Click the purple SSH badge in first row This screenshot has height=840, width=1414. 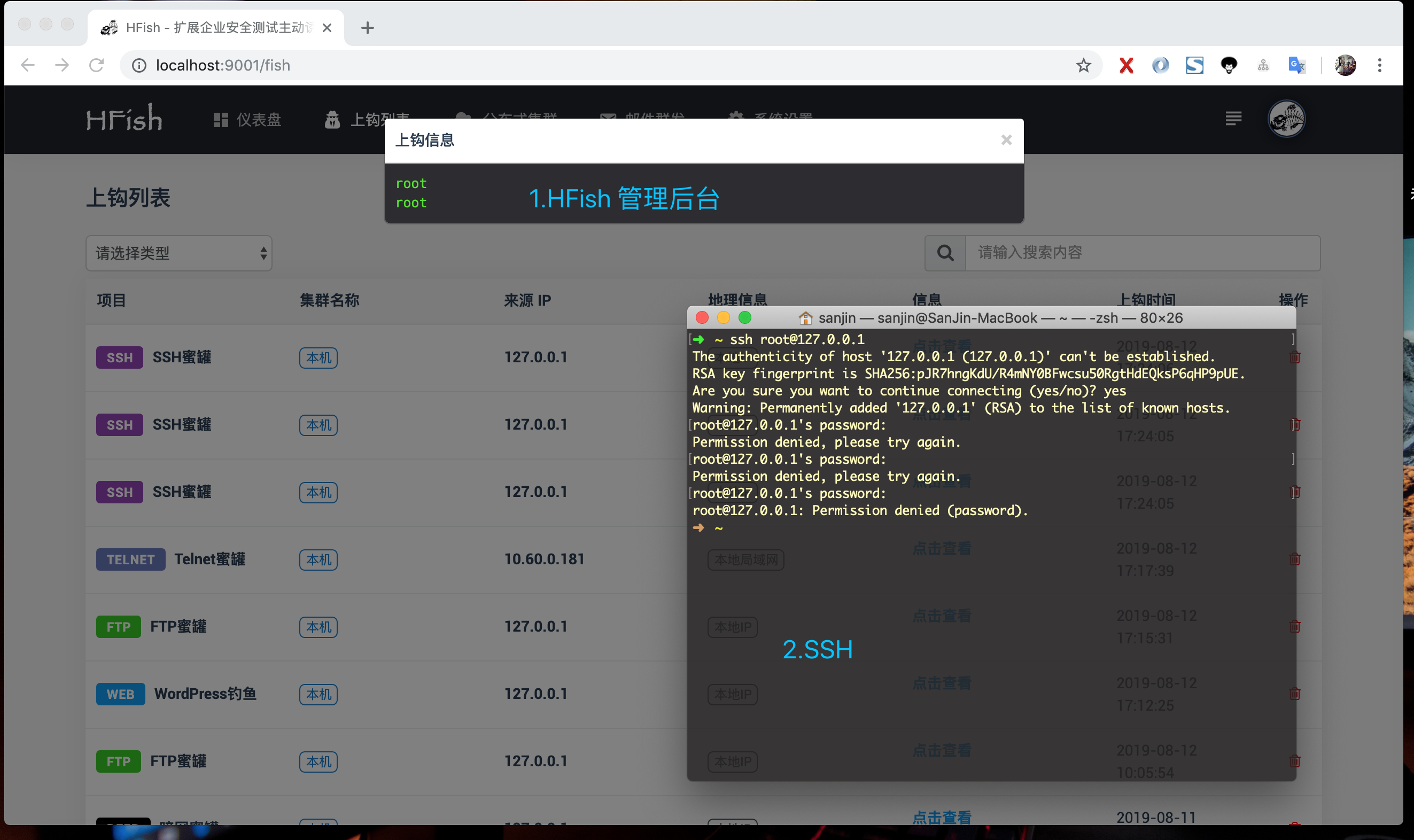120,357
